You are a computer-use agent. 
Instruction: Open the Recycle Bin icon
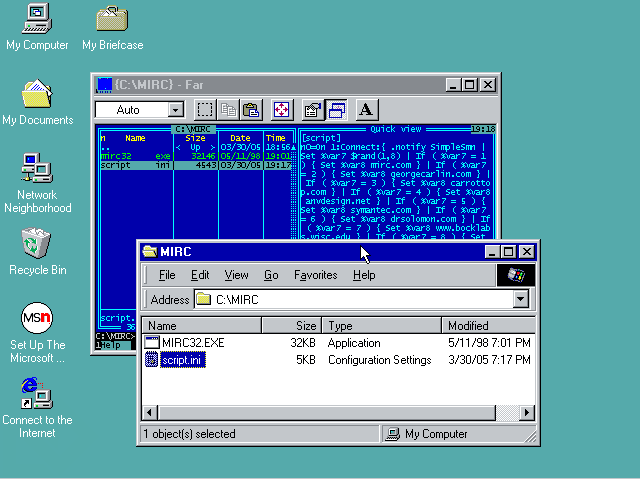38,252
